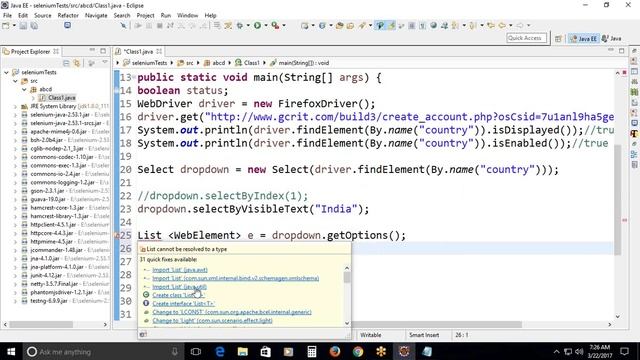This screenshot has height=360, width=640.
Task: Click the Search flashlight toolbar icon
Action: point(362,26)
